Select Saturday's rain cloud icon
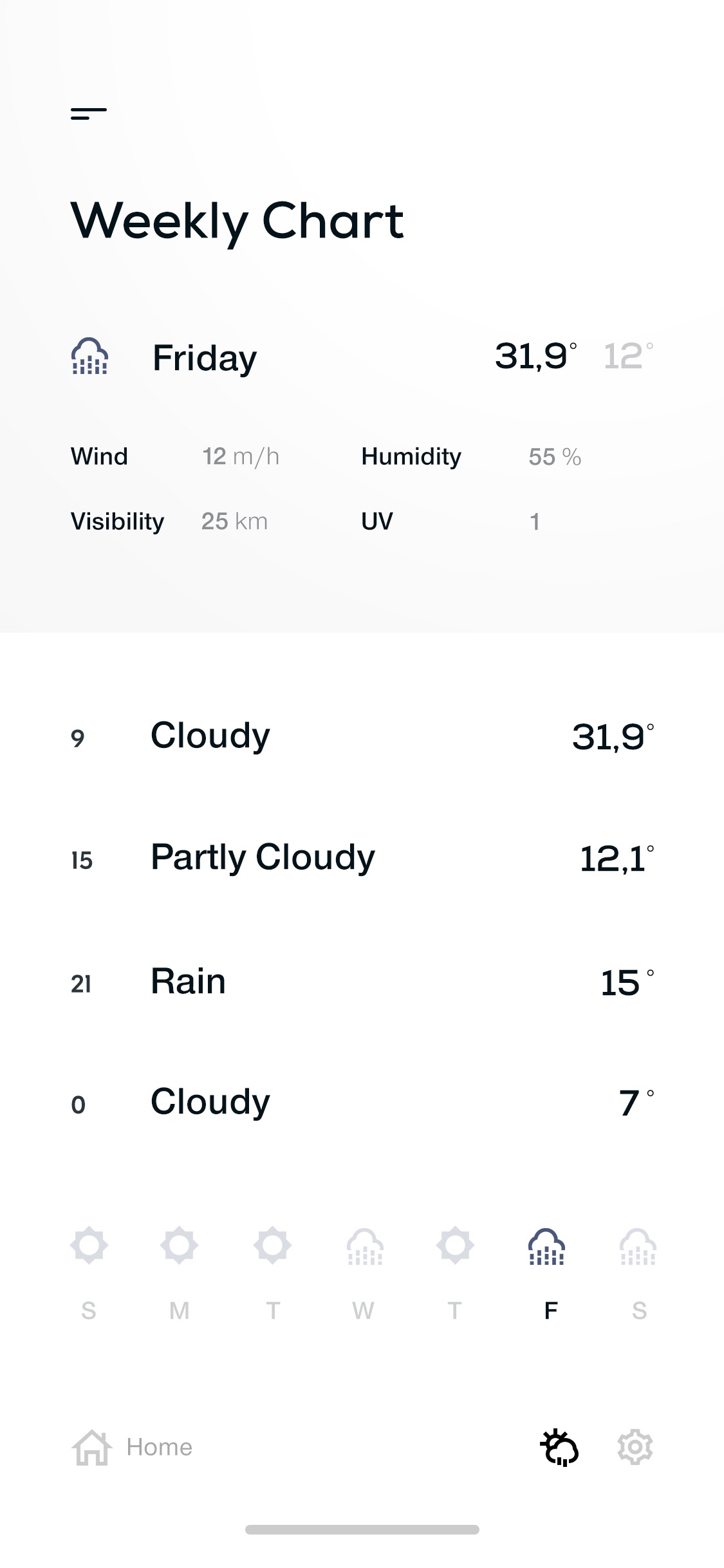 point(638,1247)
